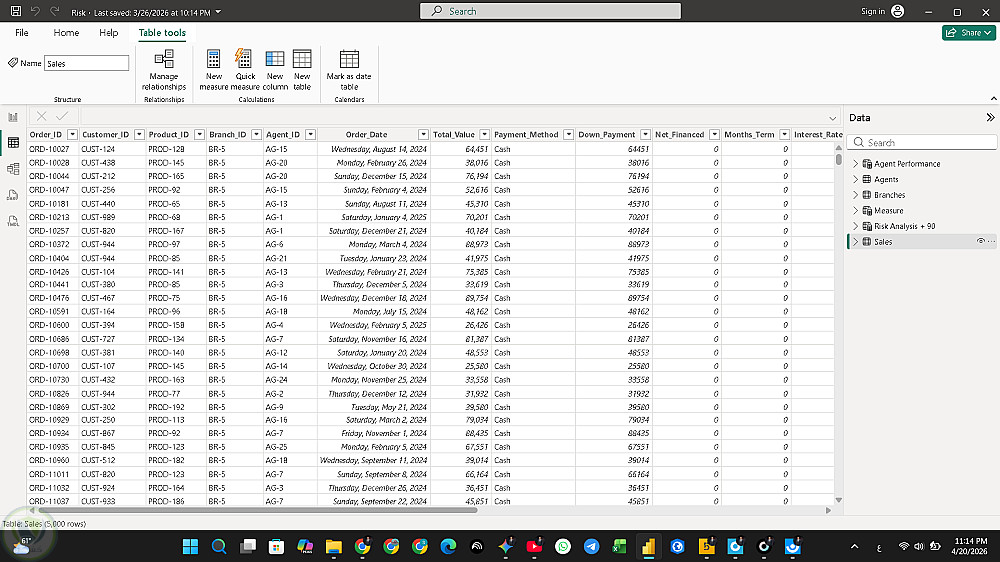
Task: Open Telegram from the taskbar
Action: pos(591,546)
